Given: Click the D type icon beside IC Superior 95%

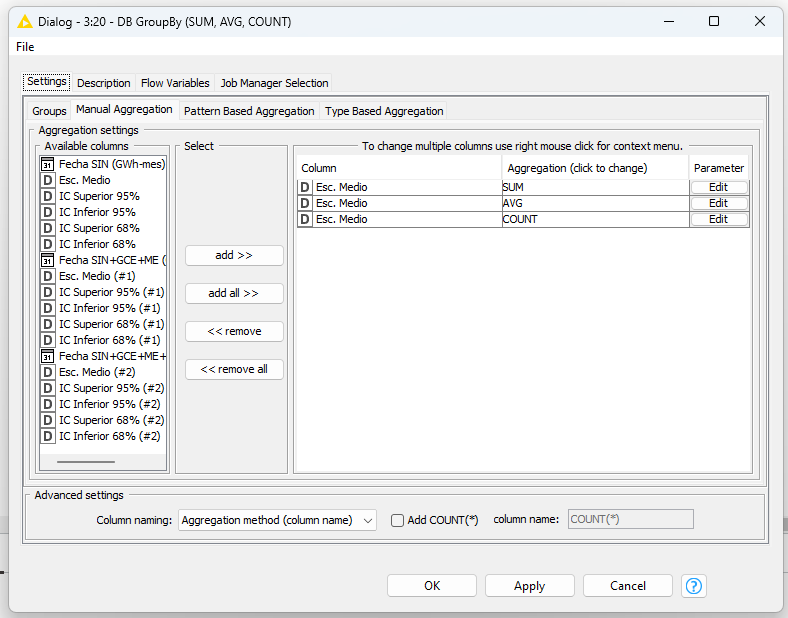Looking at the screenshot, I should coord(47,196).
